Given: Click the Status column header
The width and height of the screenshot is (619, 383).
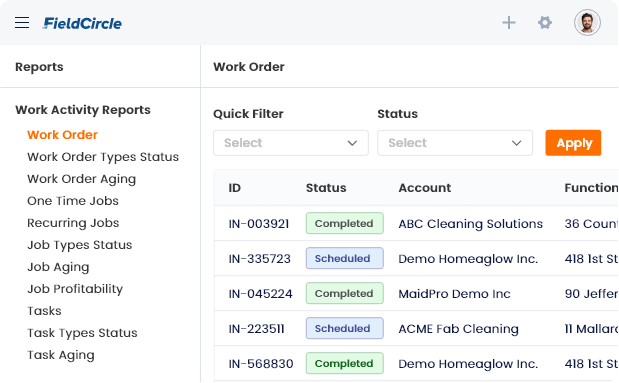Looking at the screenshot, I should pyautogui.click(x=326, y=188).
